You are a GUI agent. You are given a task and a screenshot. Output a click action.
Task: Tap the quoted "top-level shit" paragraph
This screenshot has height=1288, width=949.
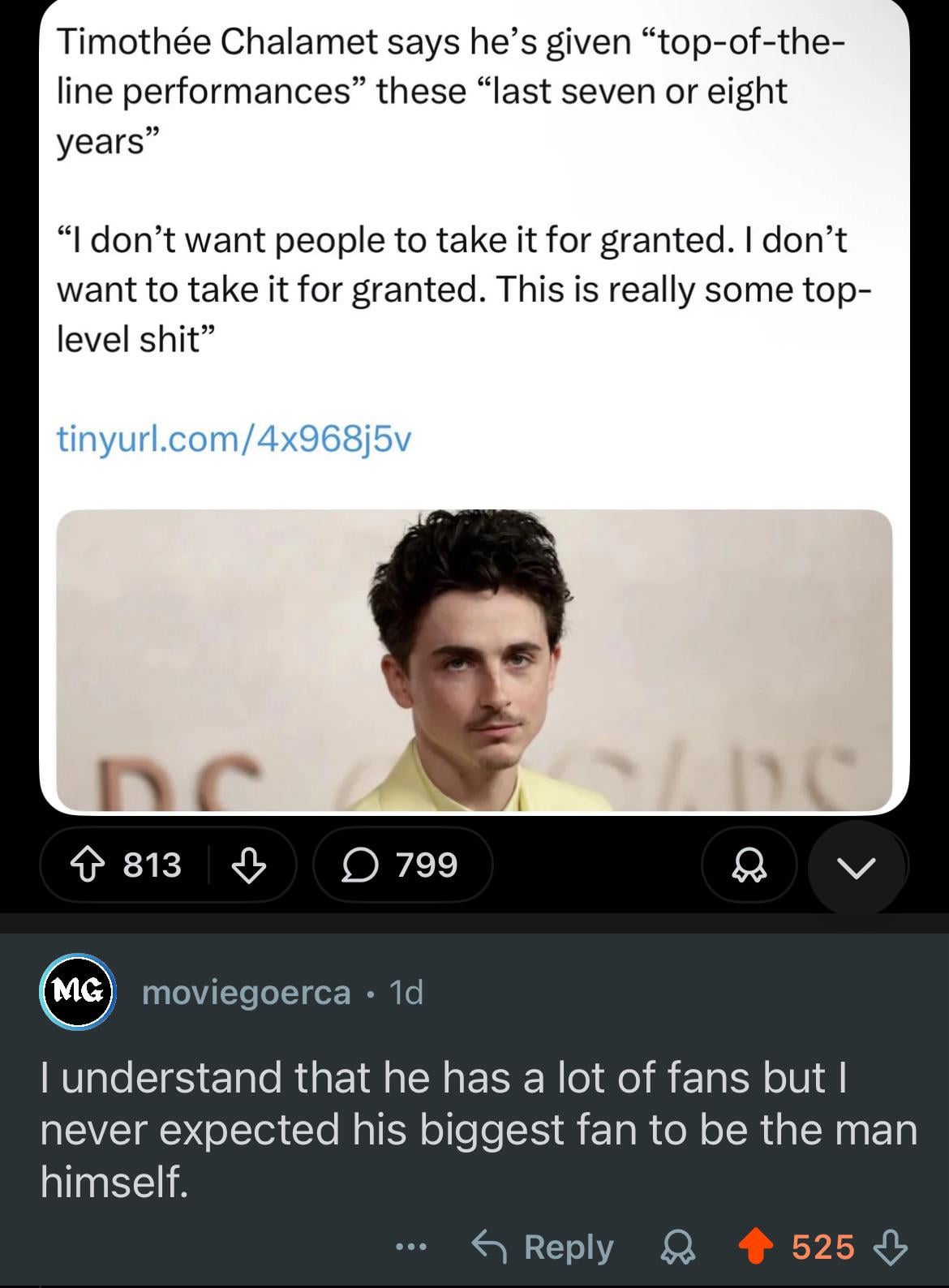tap(462, 290)
